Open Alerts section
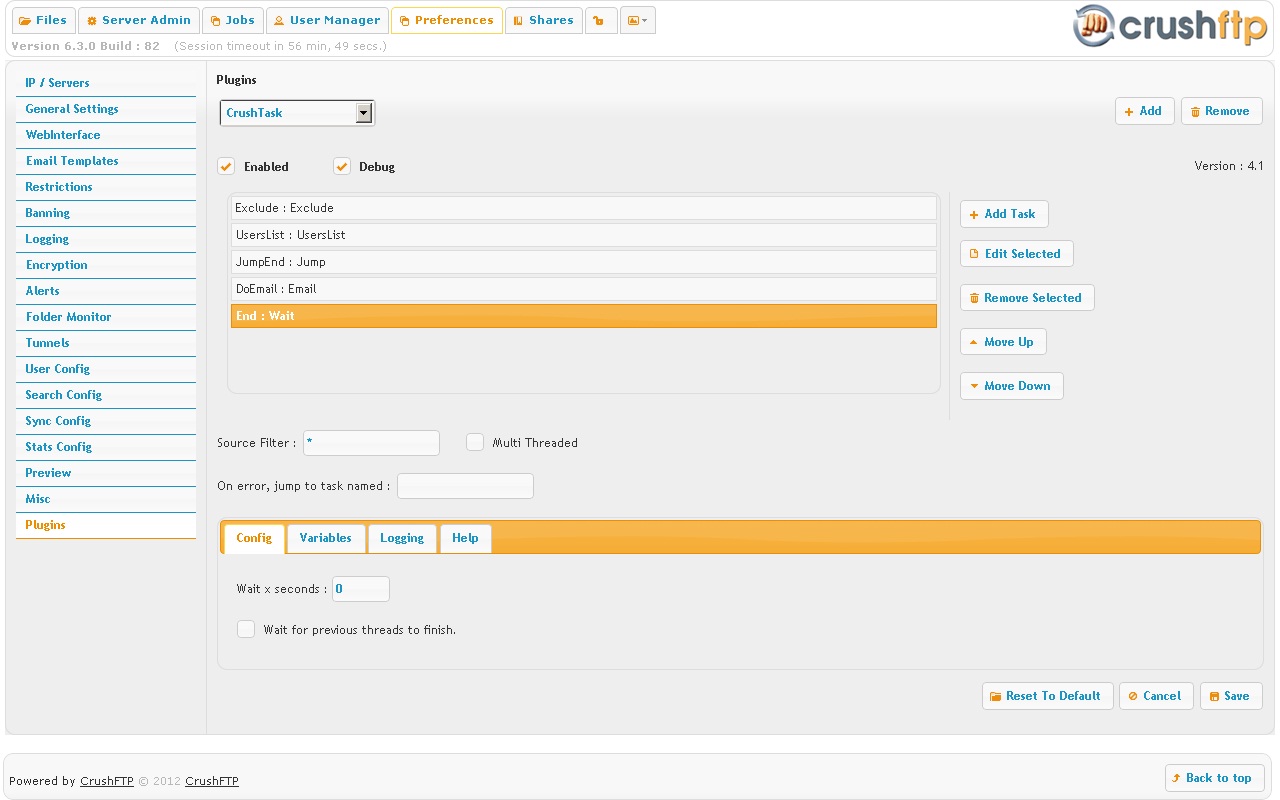 [x=106, y=291]
